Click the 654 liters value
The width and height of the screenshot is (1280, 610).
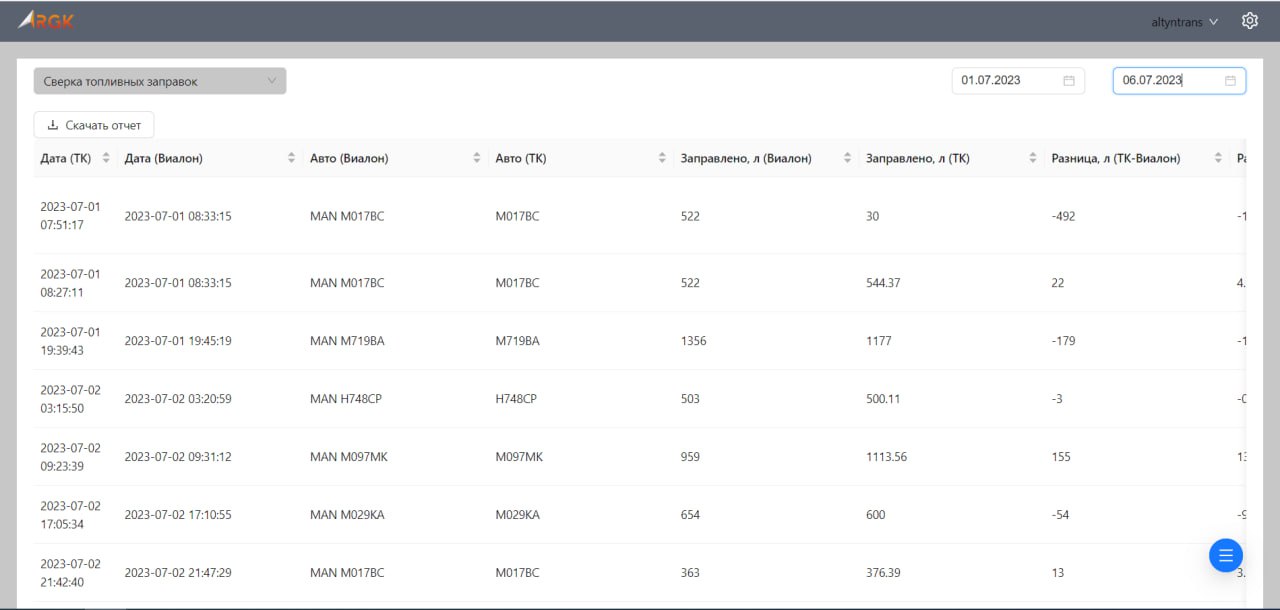point(690,515)
